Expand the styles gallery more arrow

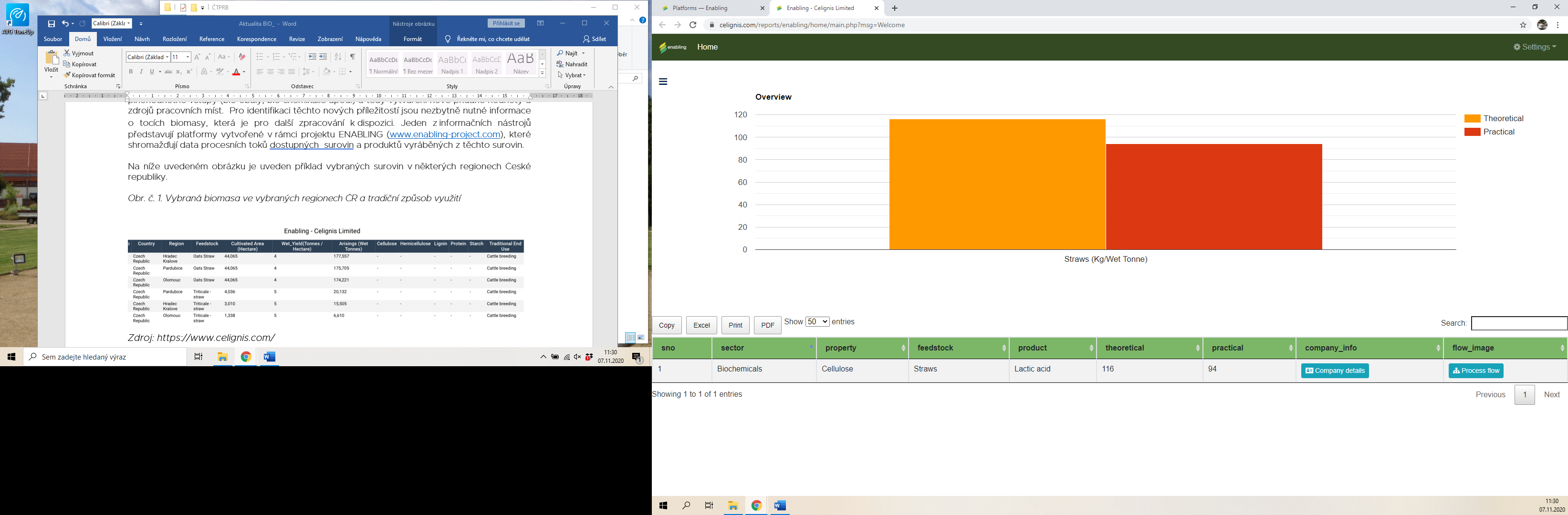click(x=543, y=73)
